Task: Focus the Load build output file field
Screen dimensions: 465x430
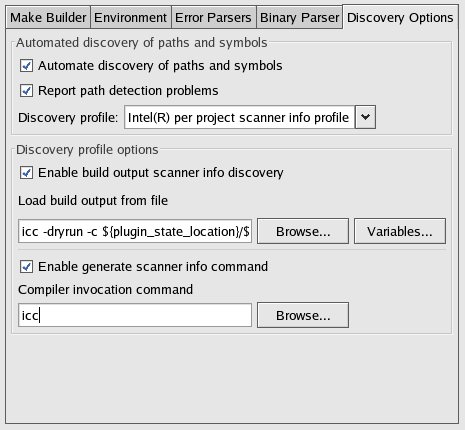Action: coord(135,231)
